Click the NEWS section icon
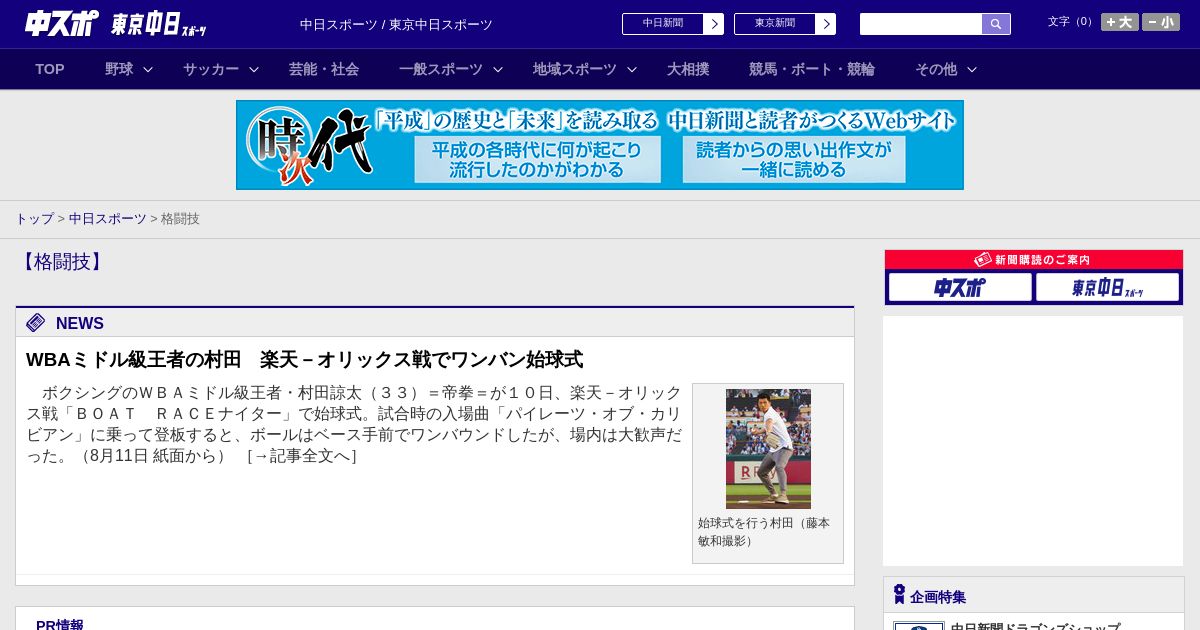This screenshot has width=1200, height=630. 36,322
